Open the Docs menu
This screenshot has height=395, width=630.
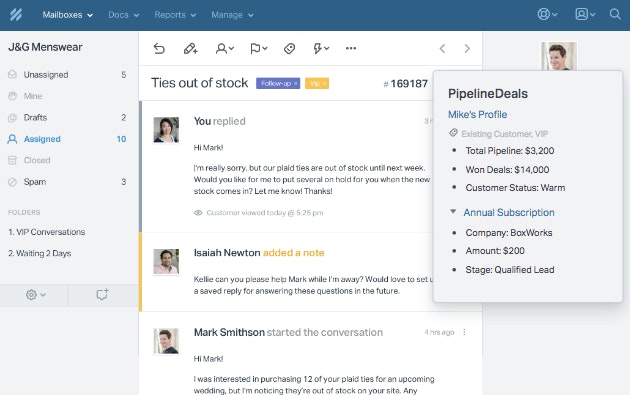[123, 15]
